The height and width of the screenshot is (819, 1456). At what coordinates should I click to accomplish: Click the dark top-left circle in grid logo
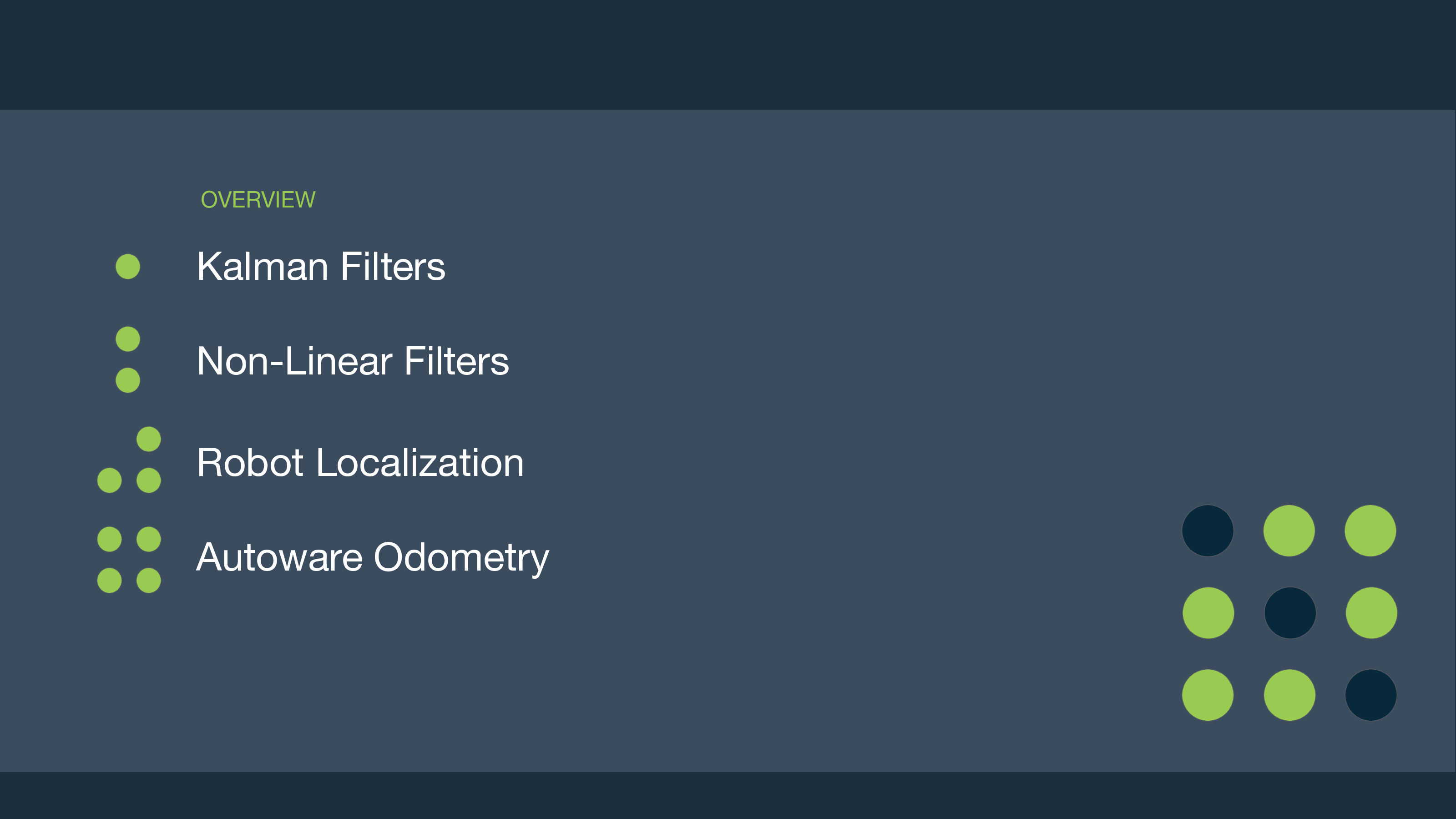point(1208,531)
